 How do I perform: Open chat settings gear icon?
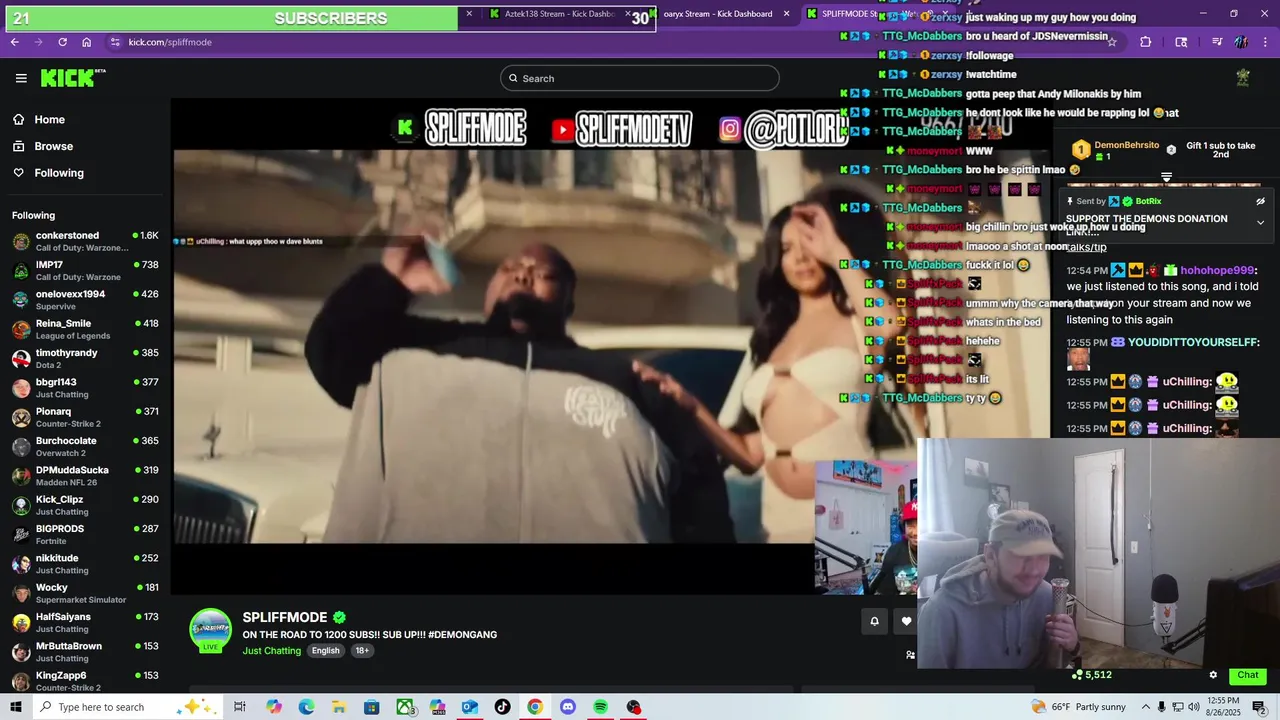pyautogui.click(x=1213, y=675)
